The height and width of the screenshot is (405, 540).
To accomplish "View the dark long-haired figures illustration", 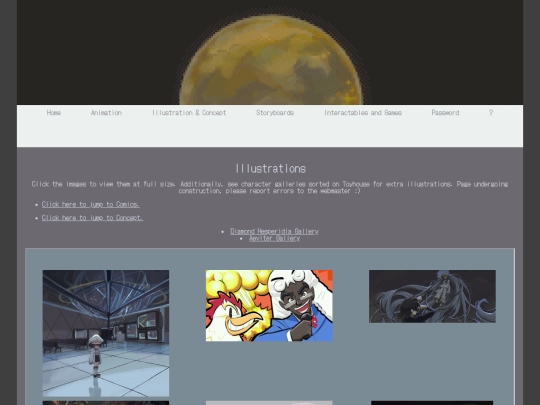I will (x=432, y=296).
